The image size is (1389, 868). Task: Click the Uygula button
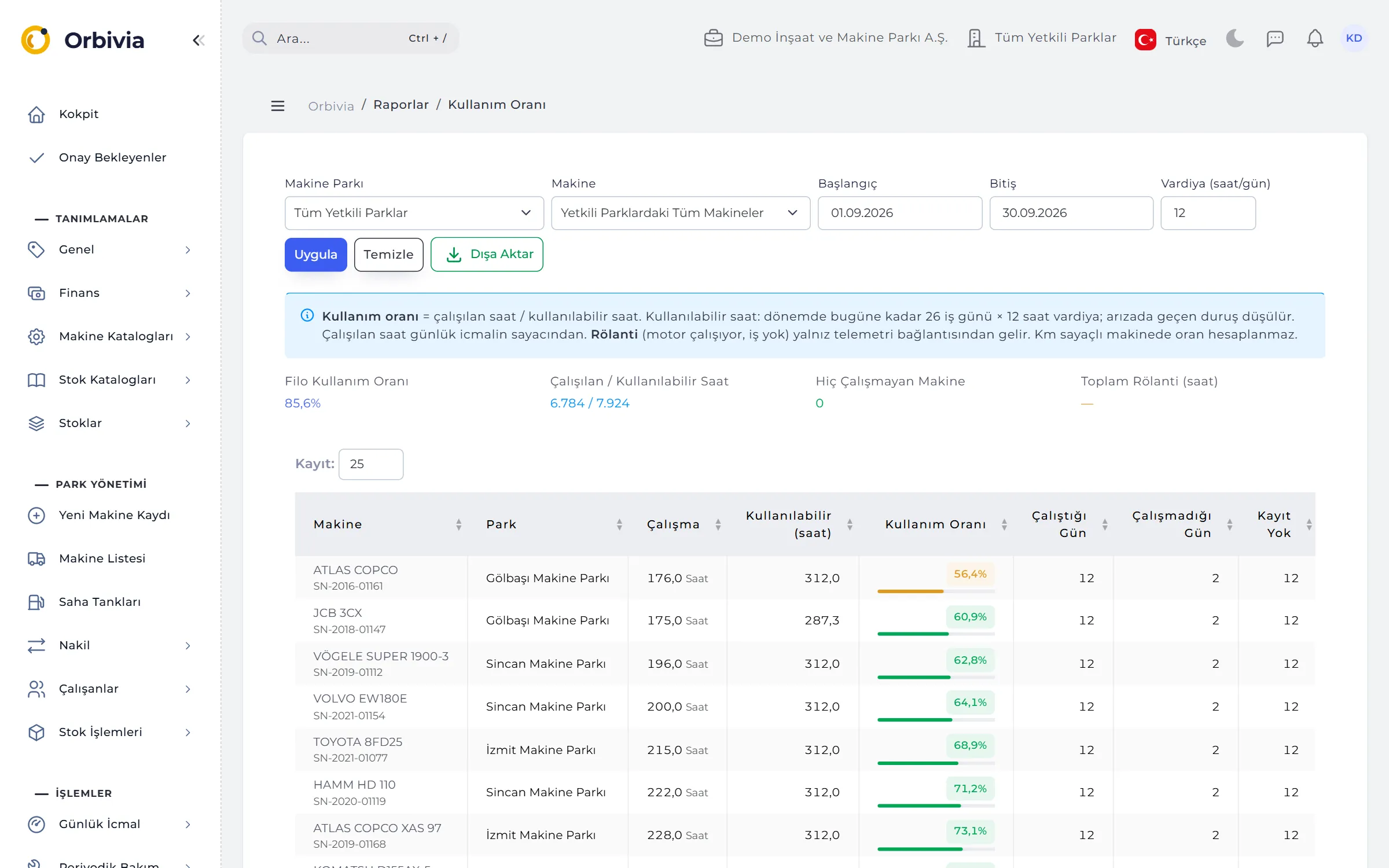click(x=315, y=255)
